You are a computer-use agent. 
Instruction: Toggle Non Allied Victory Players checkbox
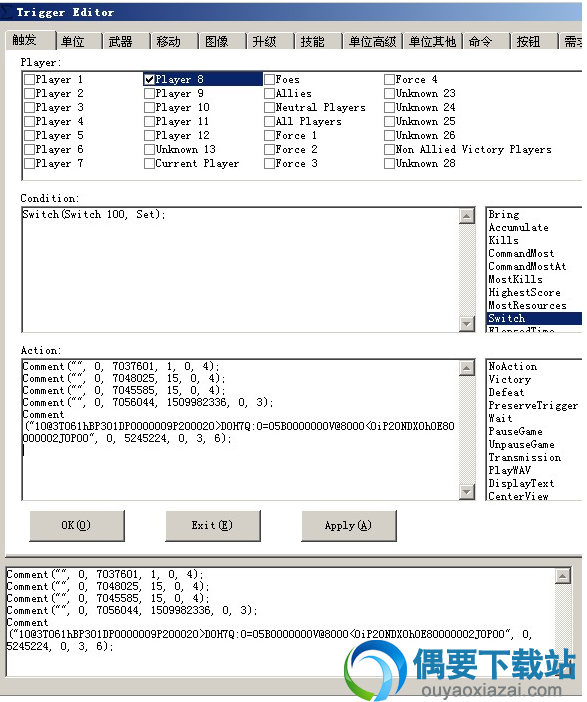(x=390, y=150)
